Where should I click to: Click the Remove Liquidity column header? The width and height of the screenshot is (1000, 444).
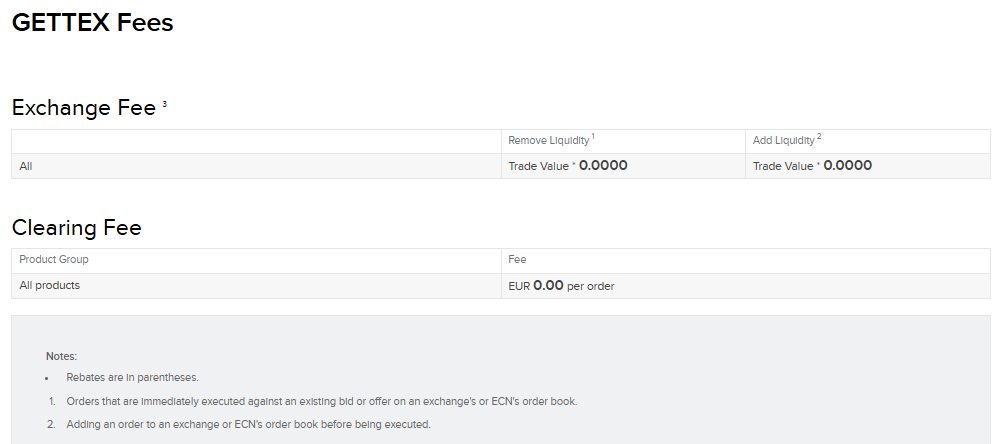[x=548, y=140]
